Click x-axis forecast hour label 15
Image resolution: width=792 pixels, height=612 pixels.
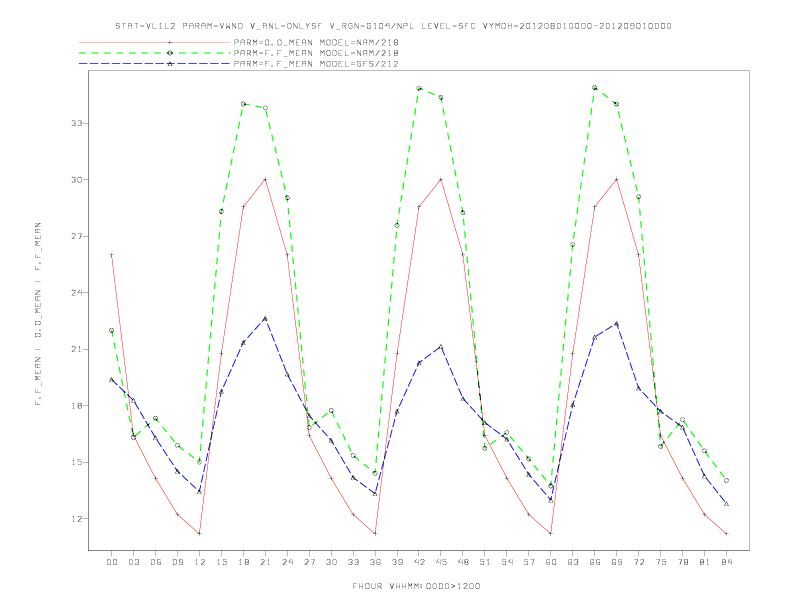click(x=221, y=562)
